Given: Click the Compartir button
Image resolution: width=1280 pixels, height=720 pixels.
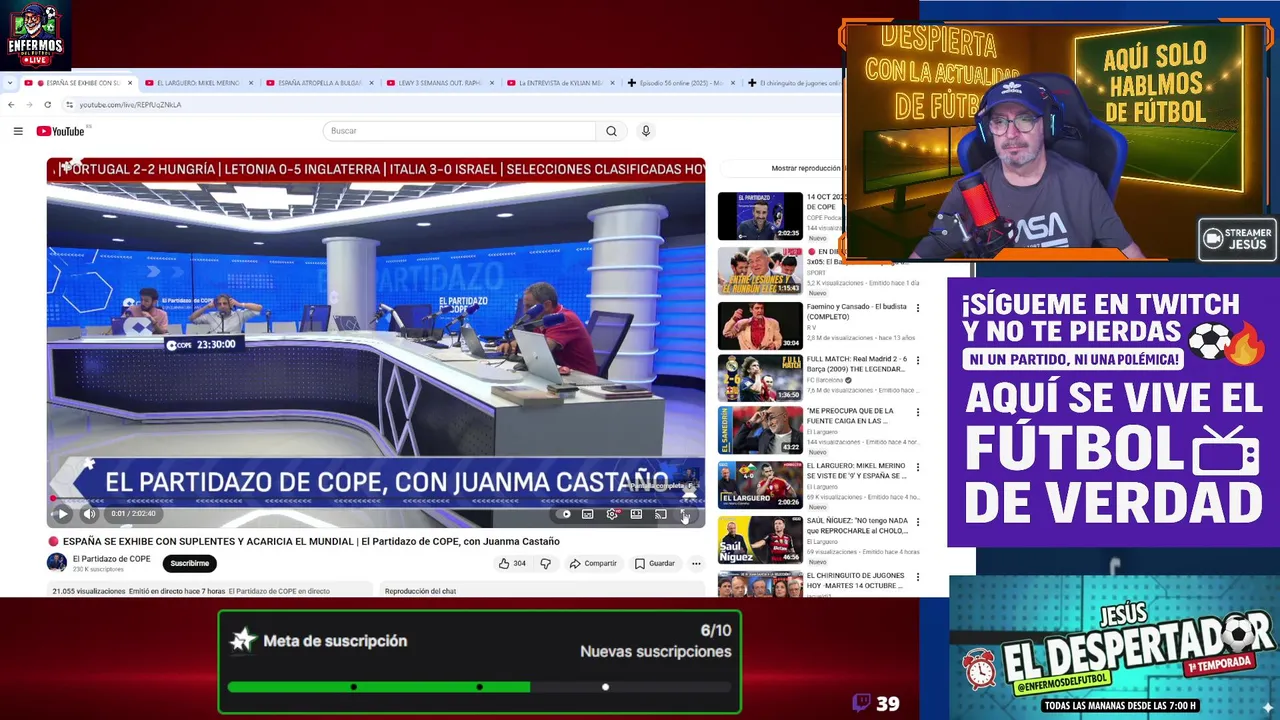Looking at the screenshot, I should [593, 563].
